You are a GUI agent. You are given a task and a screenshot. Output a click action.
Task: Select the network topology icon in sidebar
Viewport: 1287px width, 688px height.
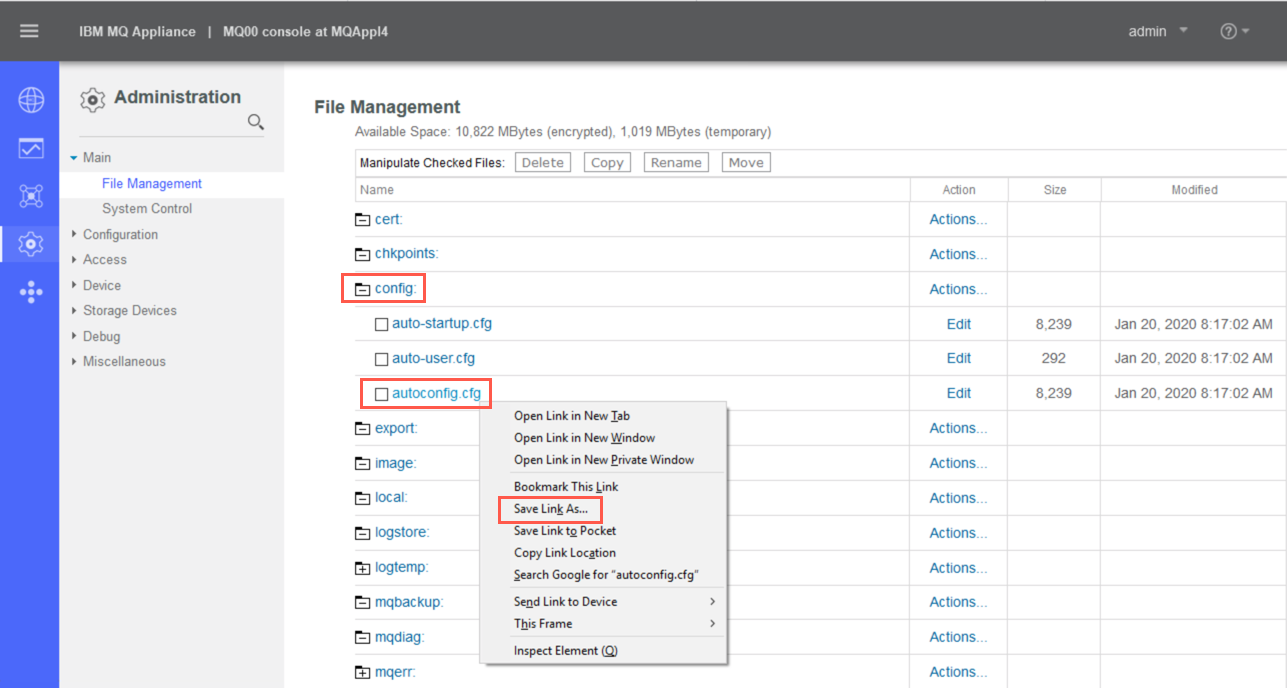click(x=31, y=196)
